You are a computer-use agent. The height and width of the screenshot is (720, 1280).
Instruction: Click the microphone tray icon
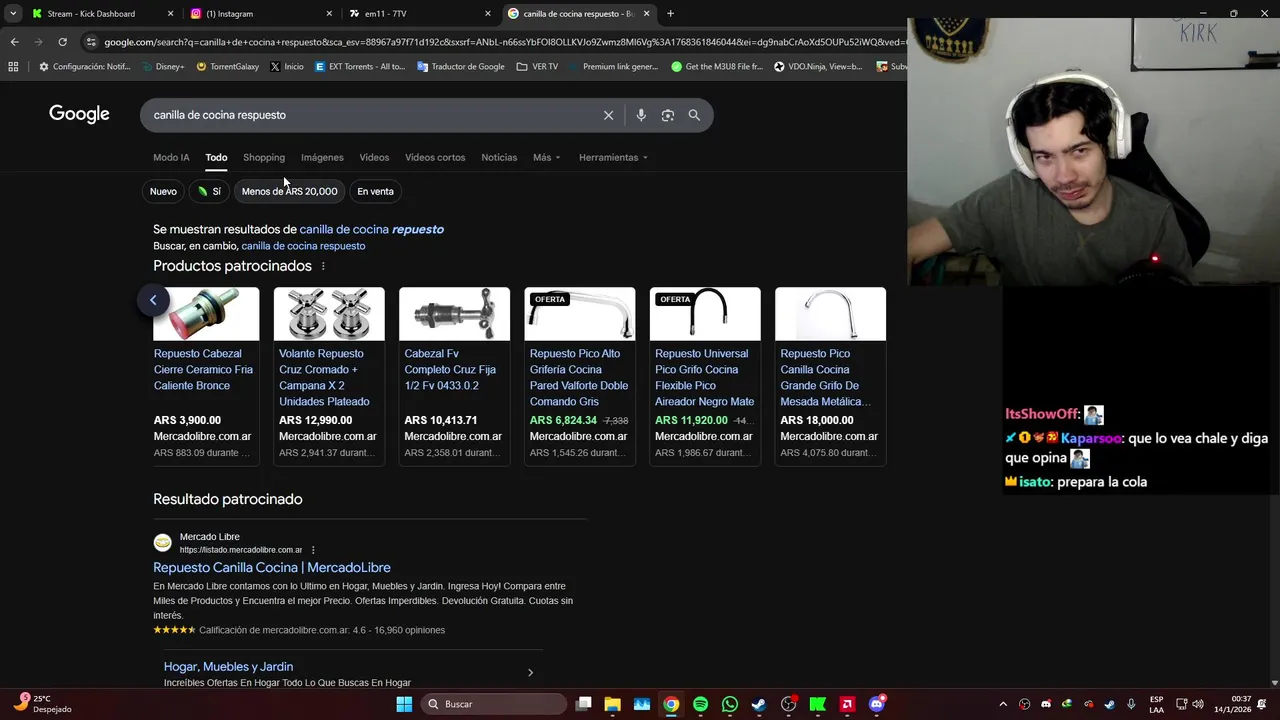click(x=1131, y=704)
